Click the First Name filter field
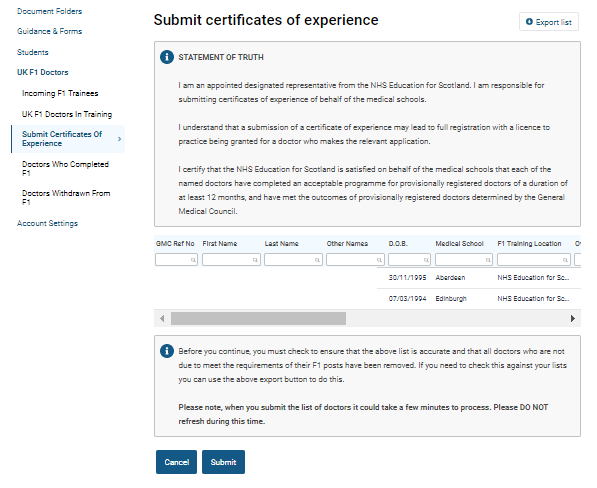Screen dimensions: 597x488 click(231, 260)
